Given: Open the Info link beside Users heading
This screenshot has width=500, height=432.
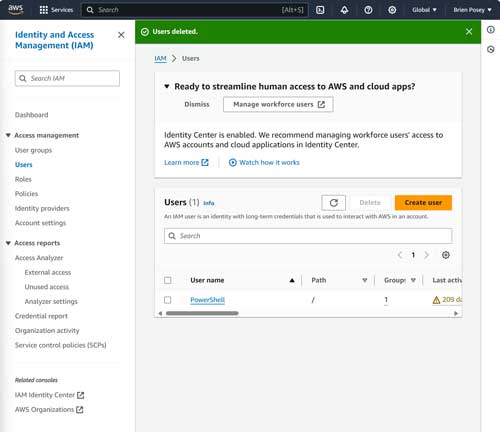Looking at the screenshot, I should point(209,203).
